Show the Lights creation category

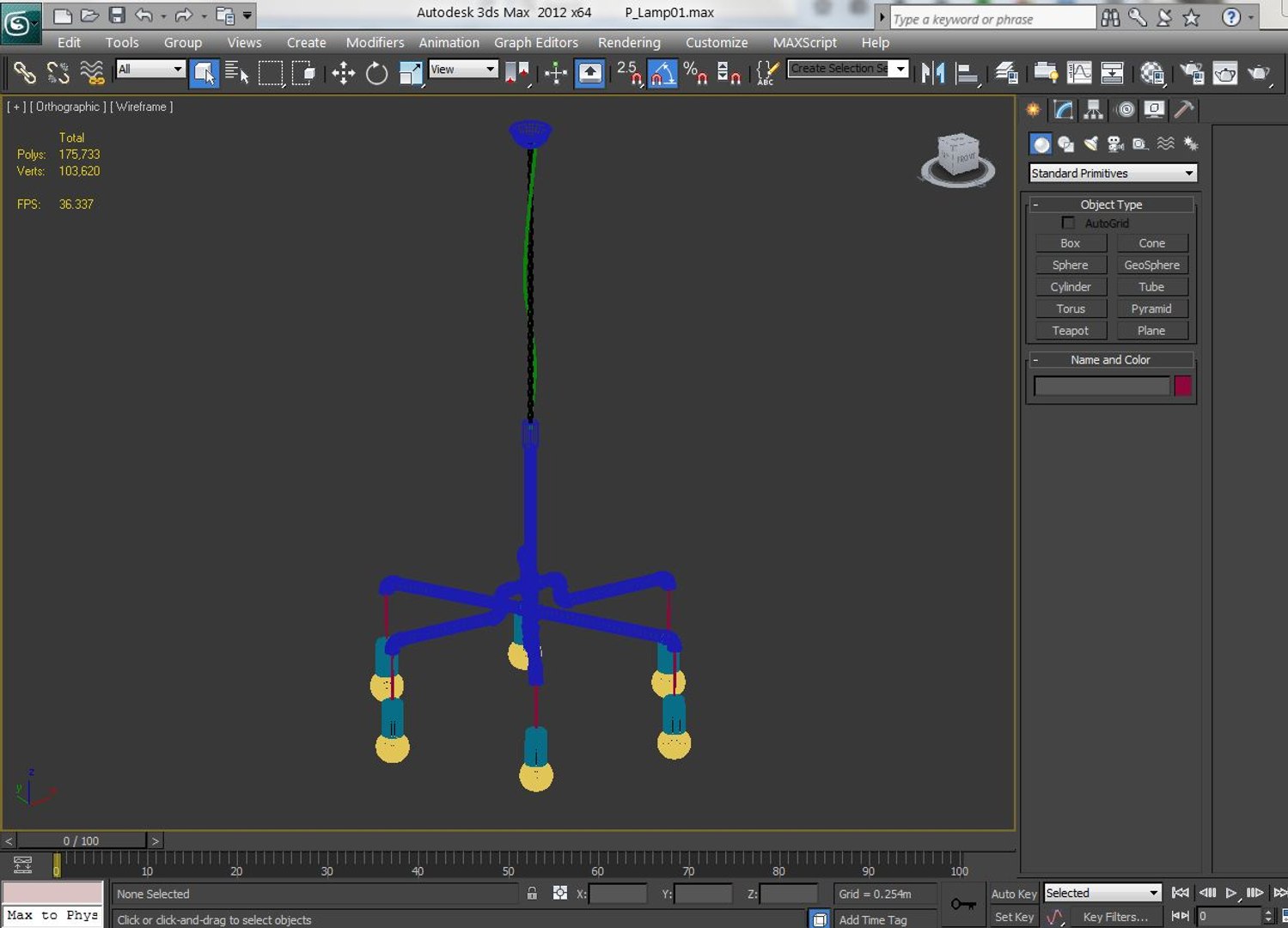(x=1090, y=143)
